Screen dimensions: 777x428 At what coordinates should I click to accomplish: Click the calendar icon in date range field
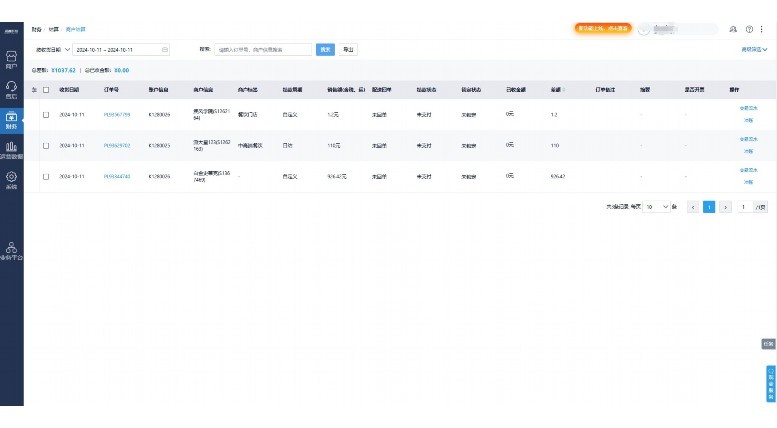(x=165, y=50)
